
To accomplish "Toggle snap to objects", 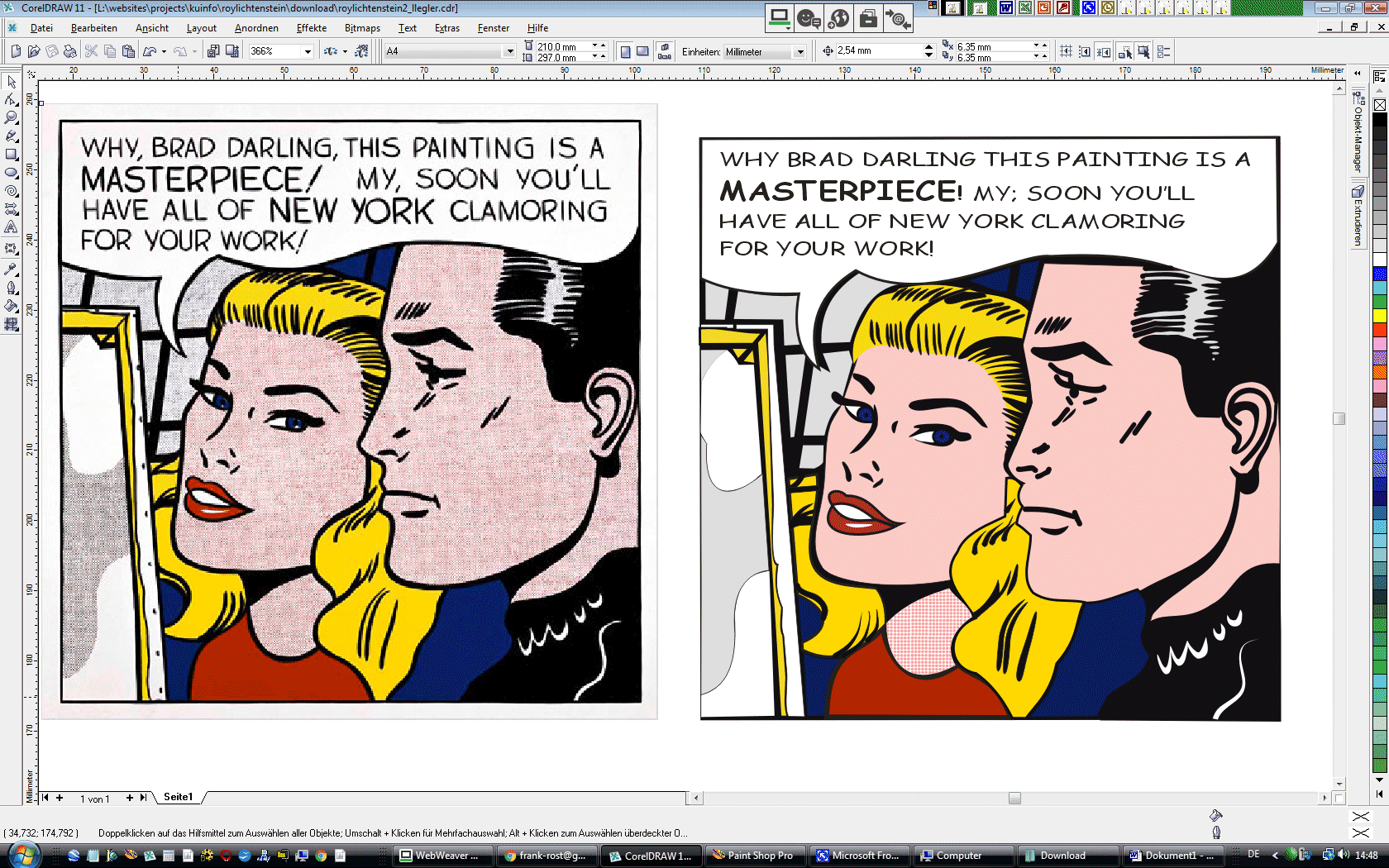I will pyautogui.click(x=1104, y=51).
